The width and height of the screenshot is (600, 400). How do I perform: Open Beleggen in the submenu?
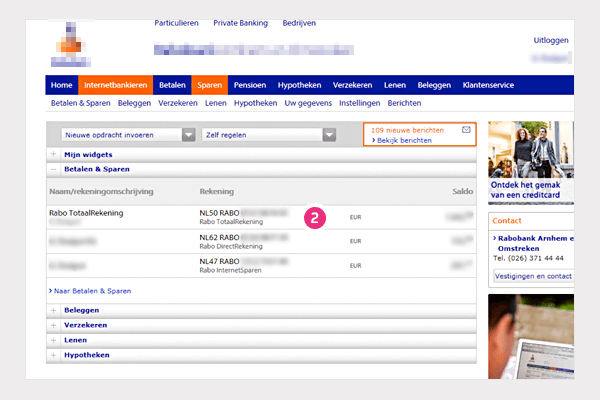[134, 103]
